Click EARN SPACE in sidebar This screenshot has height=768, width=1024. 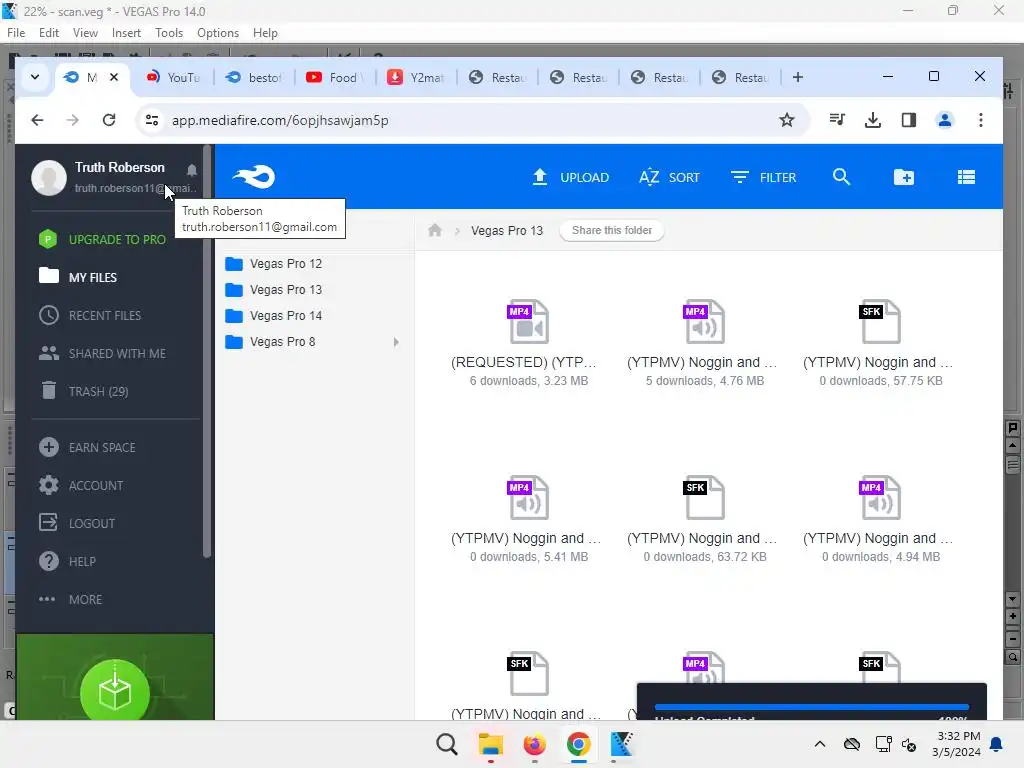click(x=87, y=447)
